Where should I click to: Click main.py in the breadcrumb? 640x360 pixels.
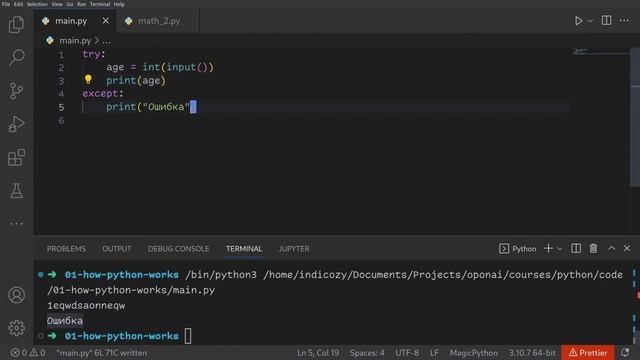(x=75, y=40)
